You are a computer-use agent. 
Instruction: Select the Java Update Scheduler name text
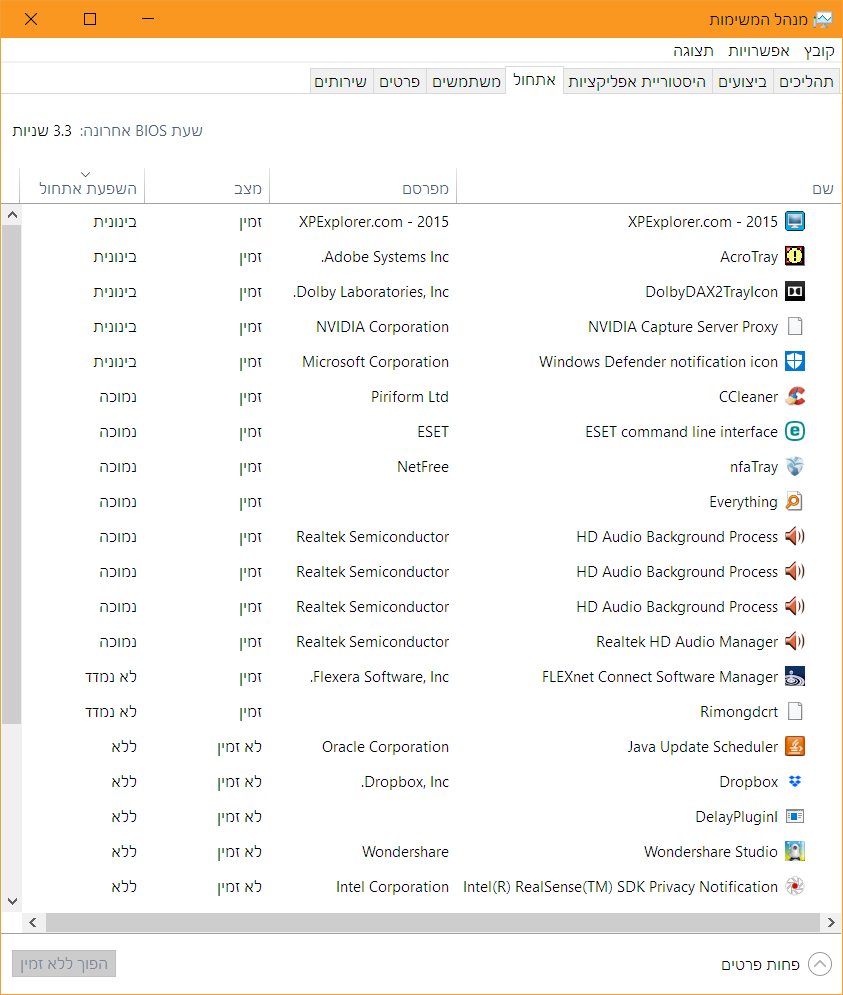click(x=703, y=746)
